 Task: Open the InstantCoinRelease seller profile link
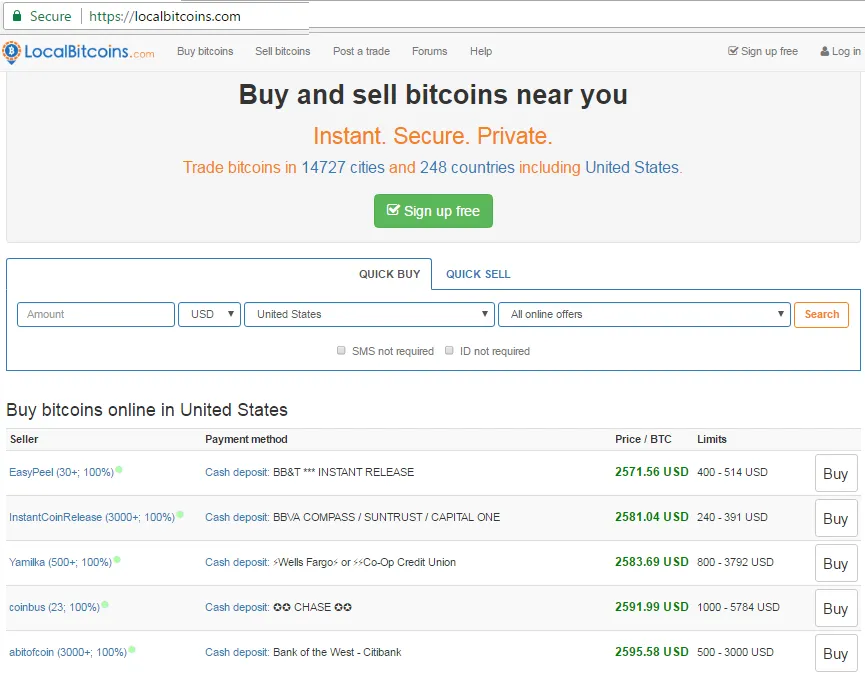(x=92, y=517)
